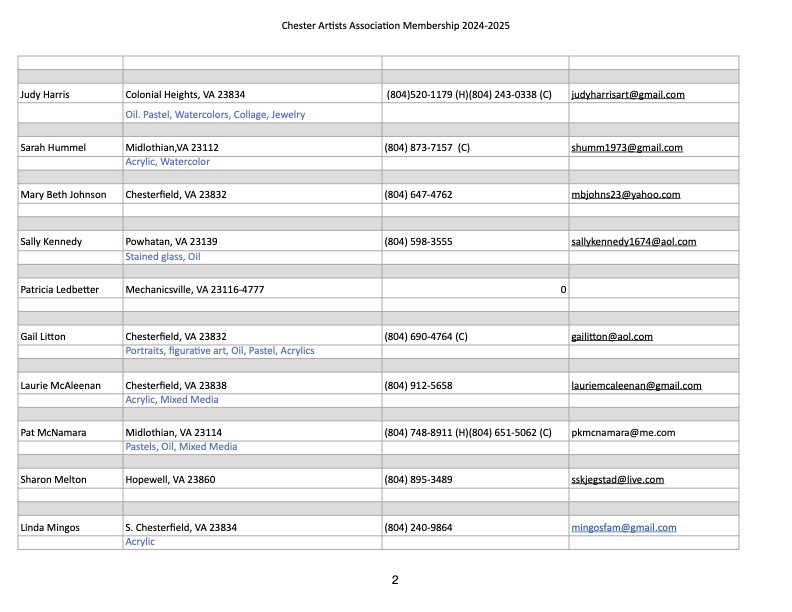Select the Mechanicsville, VA 23116-4777 address
The height and width of the screenshot is (612, 792).
click(194, 290)
